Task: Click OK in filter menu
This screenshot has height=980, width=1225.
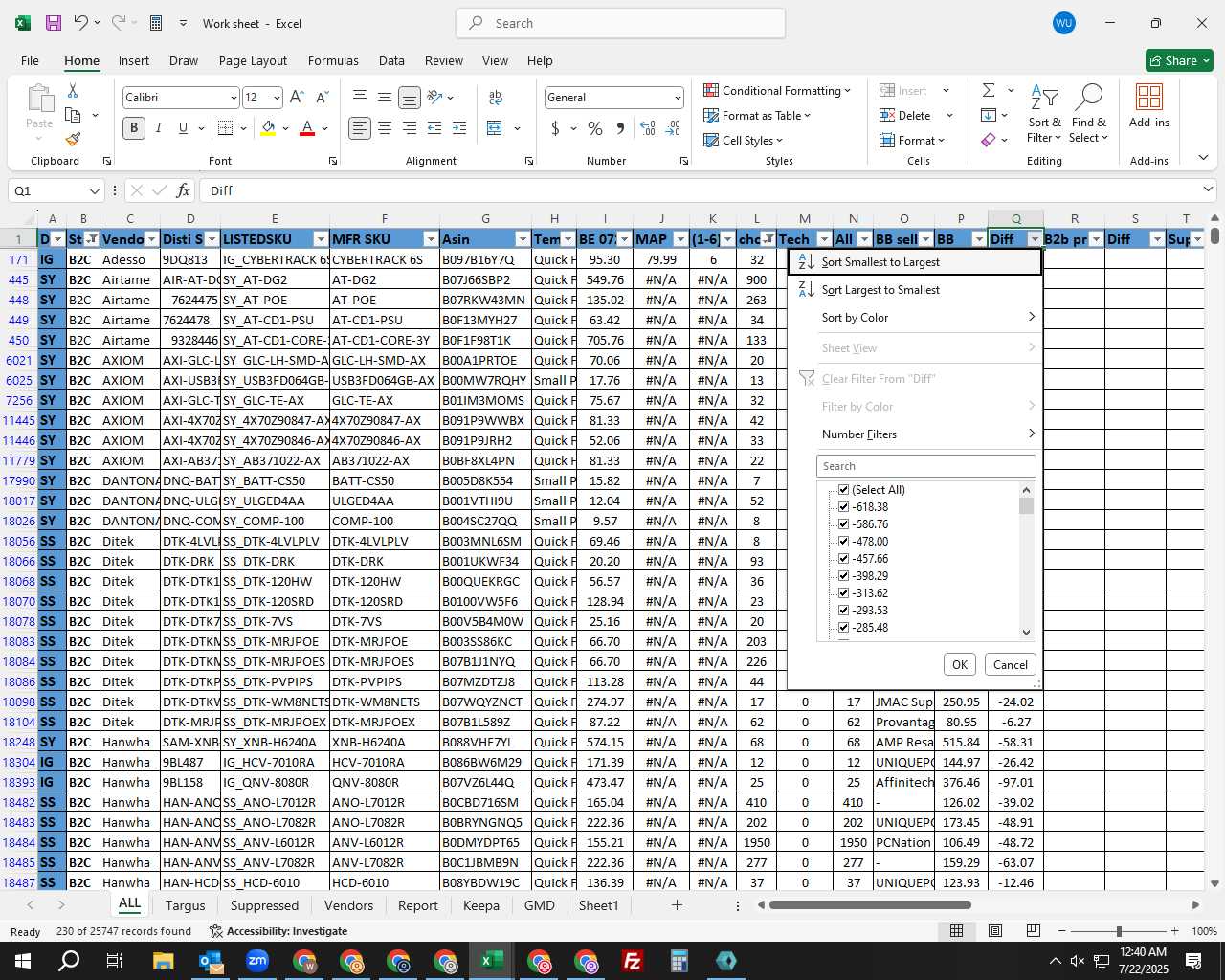Action: [960, 664]
